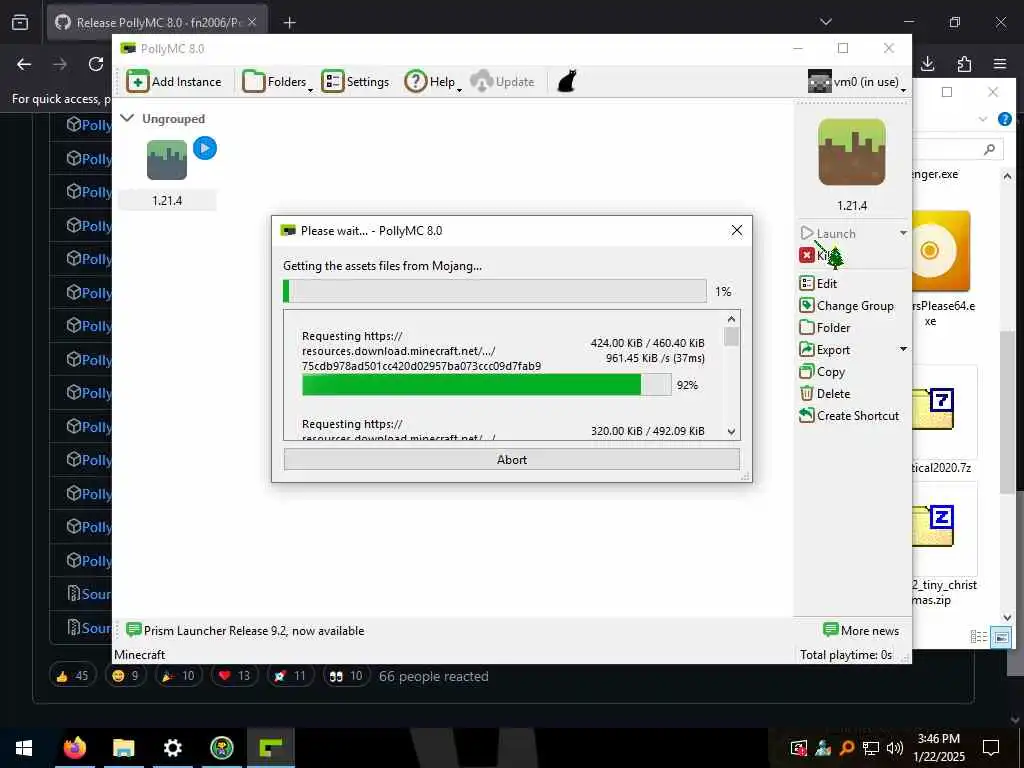Open the Help toolbar menu
This screenshot has height=768, width=1024.
(432, 82)
